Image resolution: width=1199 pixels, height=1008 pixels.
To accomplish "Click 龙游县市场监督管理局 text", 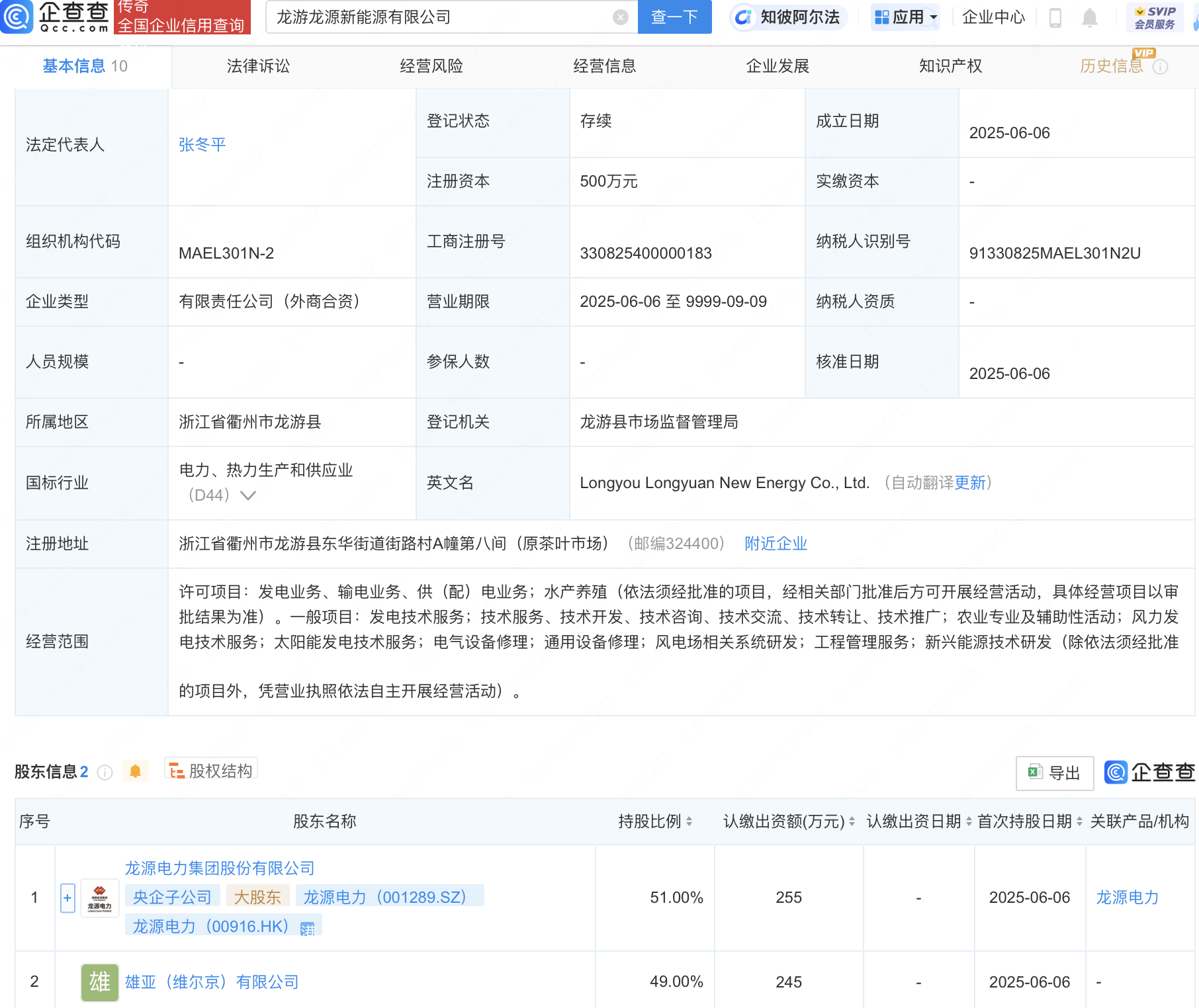I will pyautogui.click(x=659, y=422).
